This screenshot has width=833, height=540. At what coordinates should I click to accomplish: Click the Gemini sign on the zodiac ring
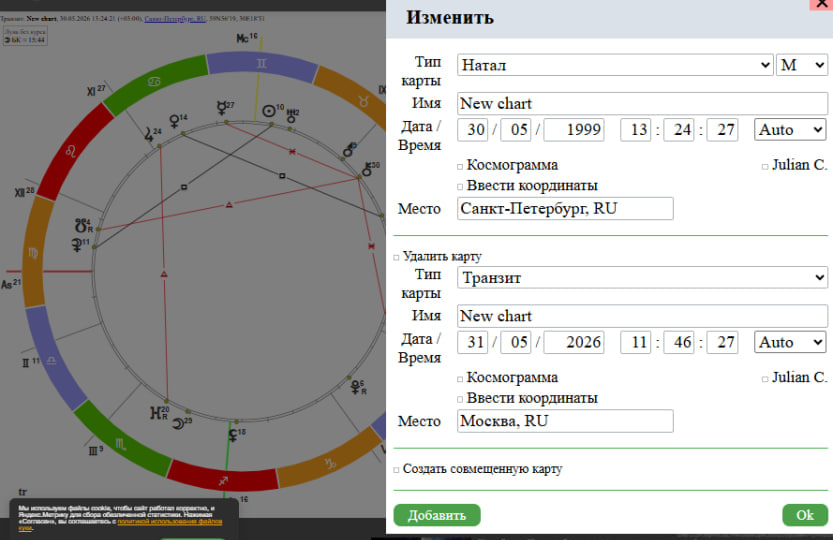click(x=261, y=63)
